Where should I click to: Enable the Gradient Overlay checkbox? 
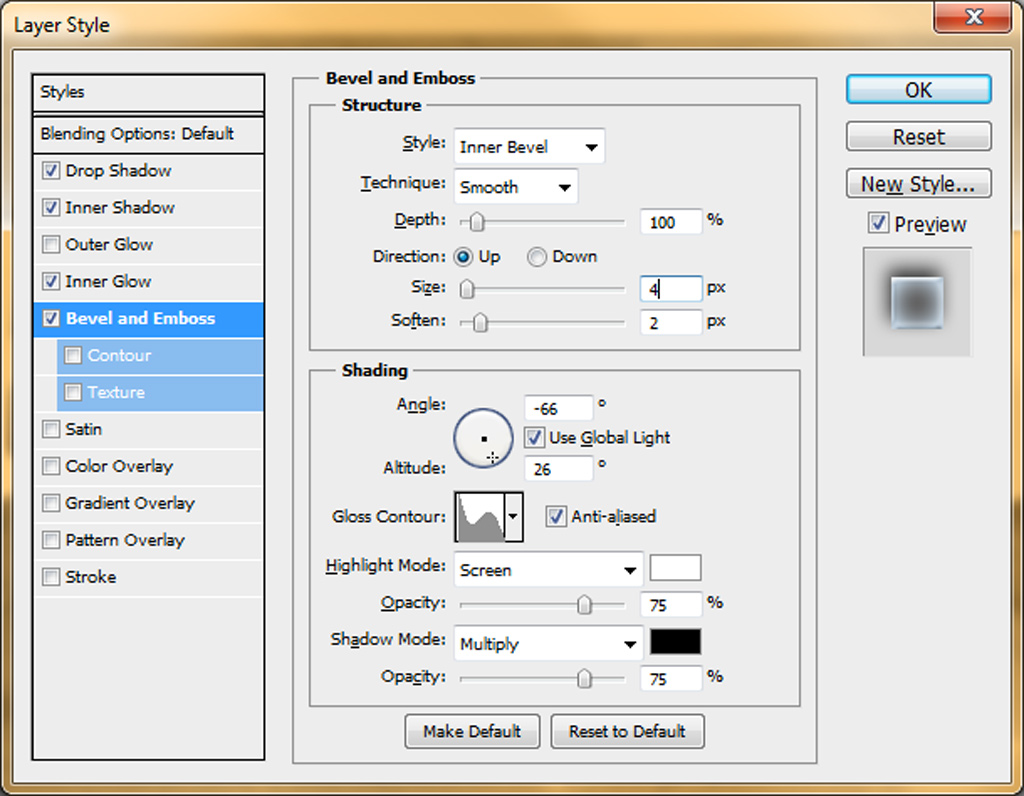[x=51, y=503]
